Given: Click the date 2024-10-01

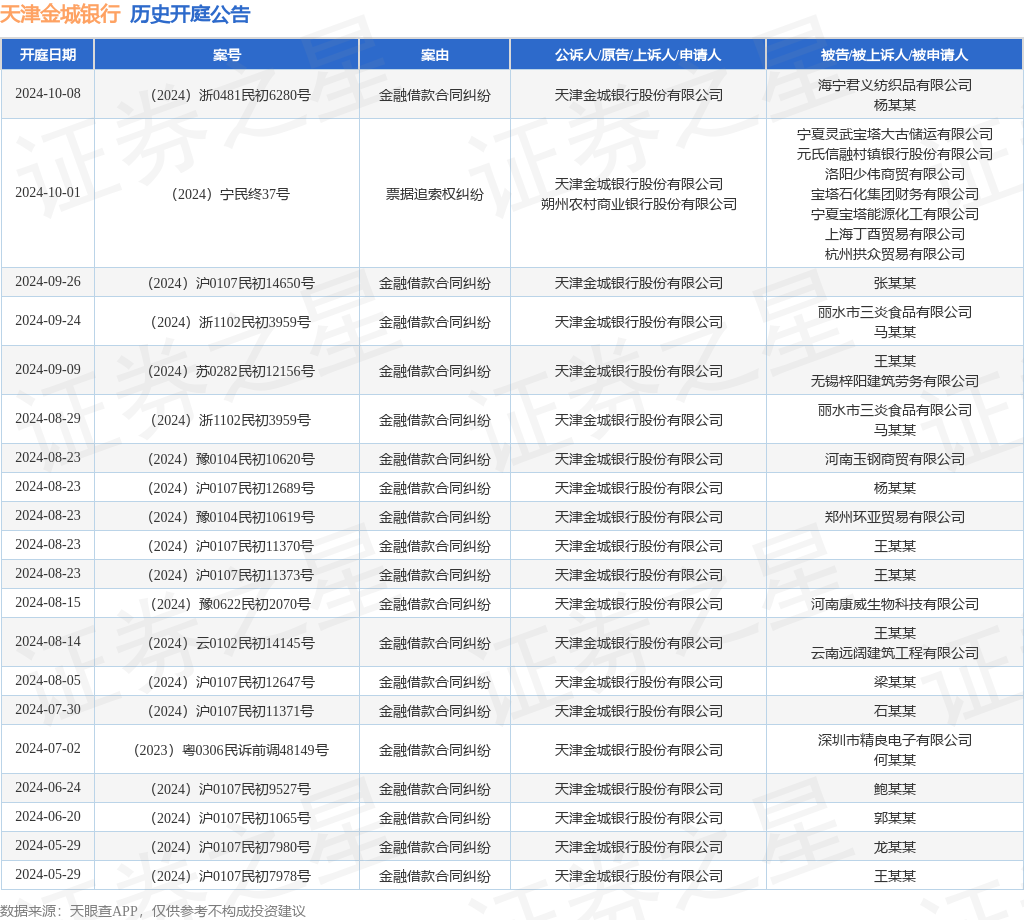Looking at the screenshot, I should click(x=48, y=193).
